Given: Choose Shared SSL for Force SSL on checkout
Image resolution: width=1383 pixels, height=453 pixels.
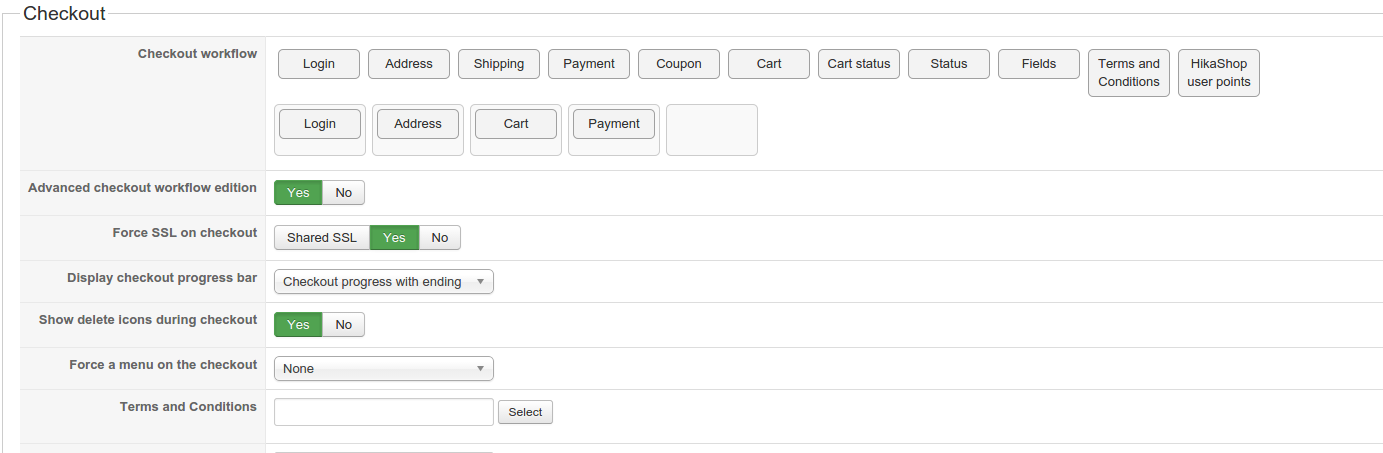Looking at the screenshot, I should (322, 238).
